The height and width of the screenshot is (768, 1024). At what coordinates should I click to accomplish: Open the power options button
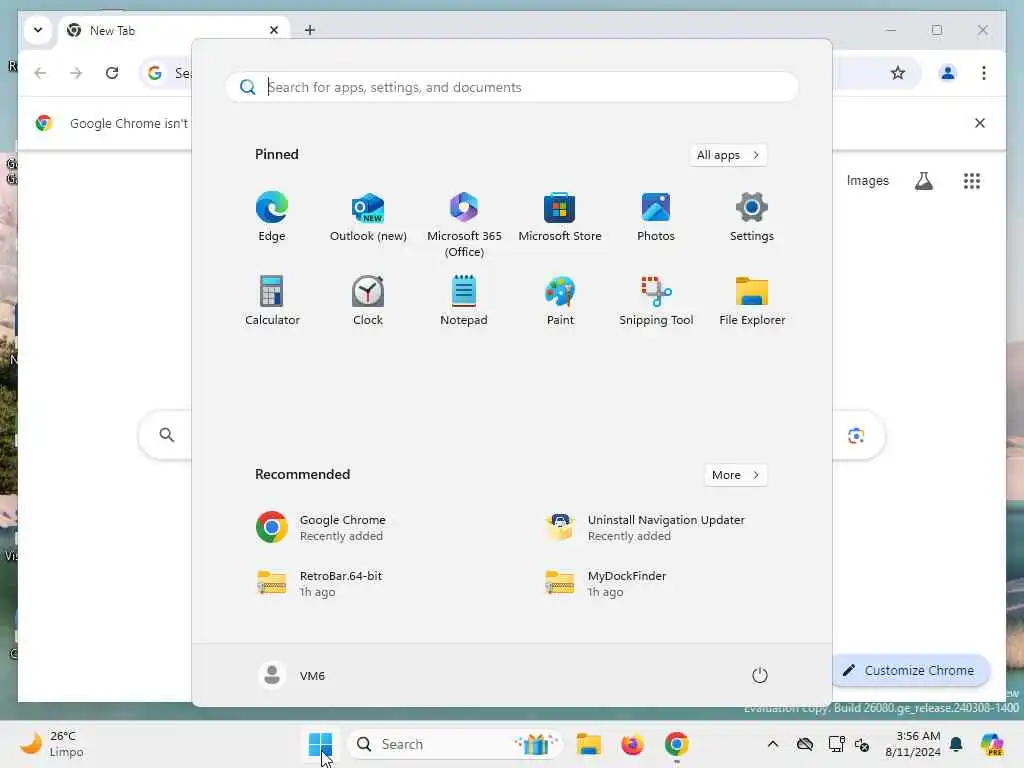click(x=760, y=675)
